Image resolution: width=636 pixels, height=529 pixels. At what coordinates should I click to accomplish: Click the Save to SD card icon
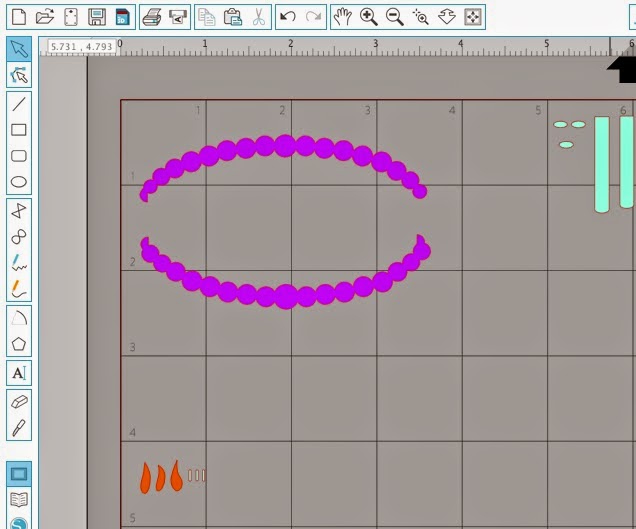[x=122, y=17]
